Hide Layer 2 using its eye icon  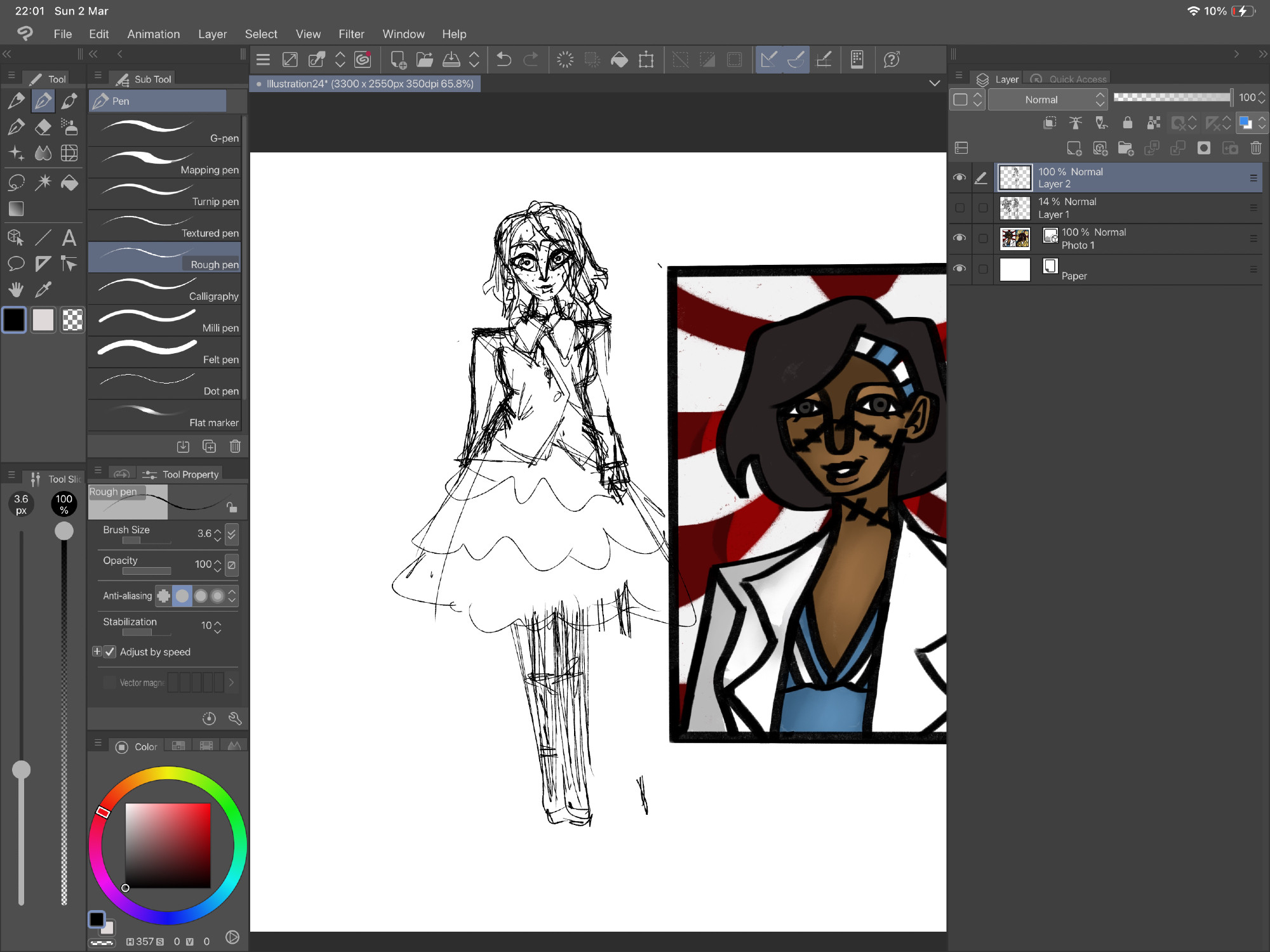click(x=959, y=177)
